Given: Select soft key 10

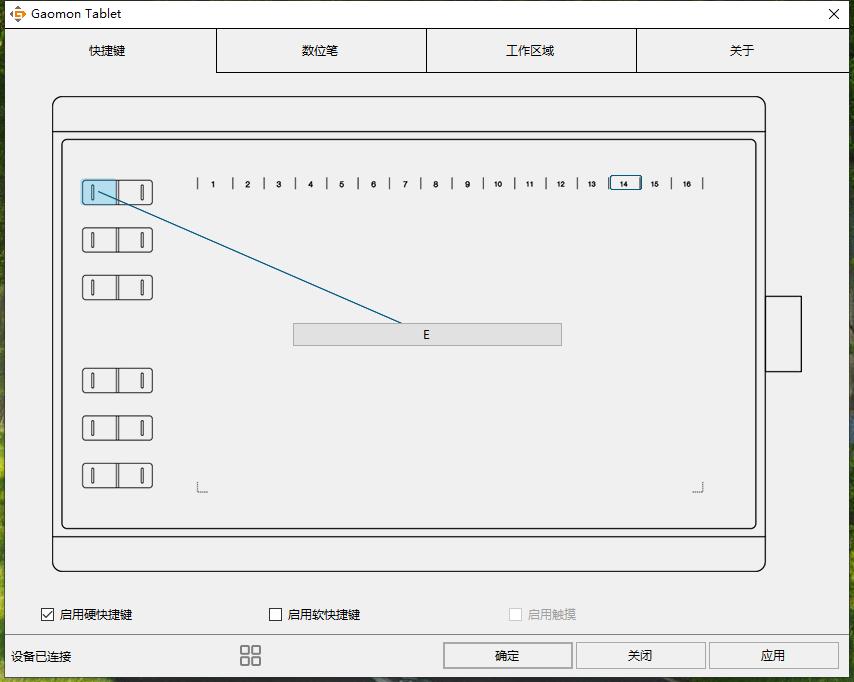Looking at the screenshot, I should coord(498,184).
